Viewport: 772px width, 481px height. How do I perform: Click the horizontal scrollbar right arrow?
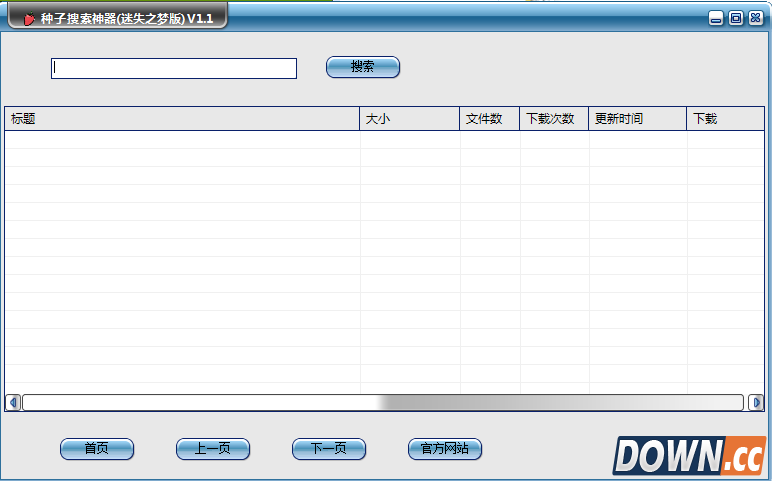(x=756, y=402)
